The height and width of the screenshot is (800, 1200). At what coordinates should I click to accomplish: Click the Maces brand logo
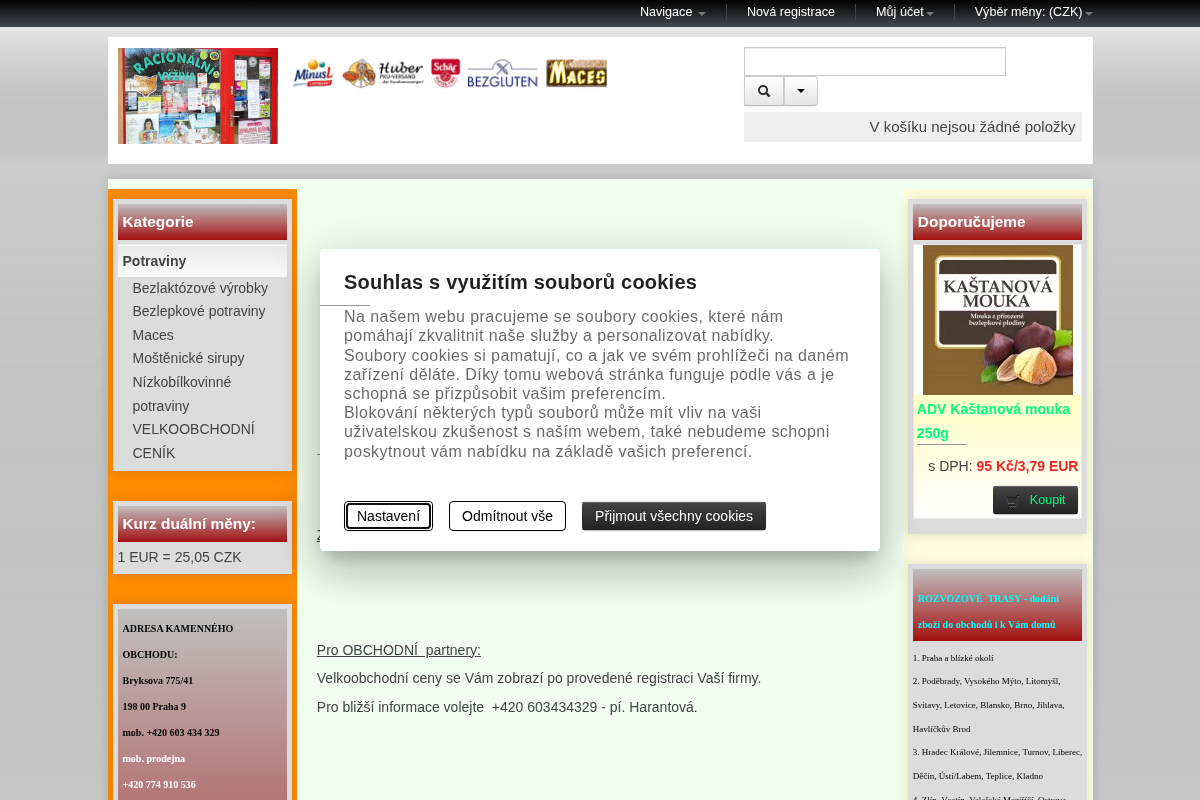[x=576, y=73]
